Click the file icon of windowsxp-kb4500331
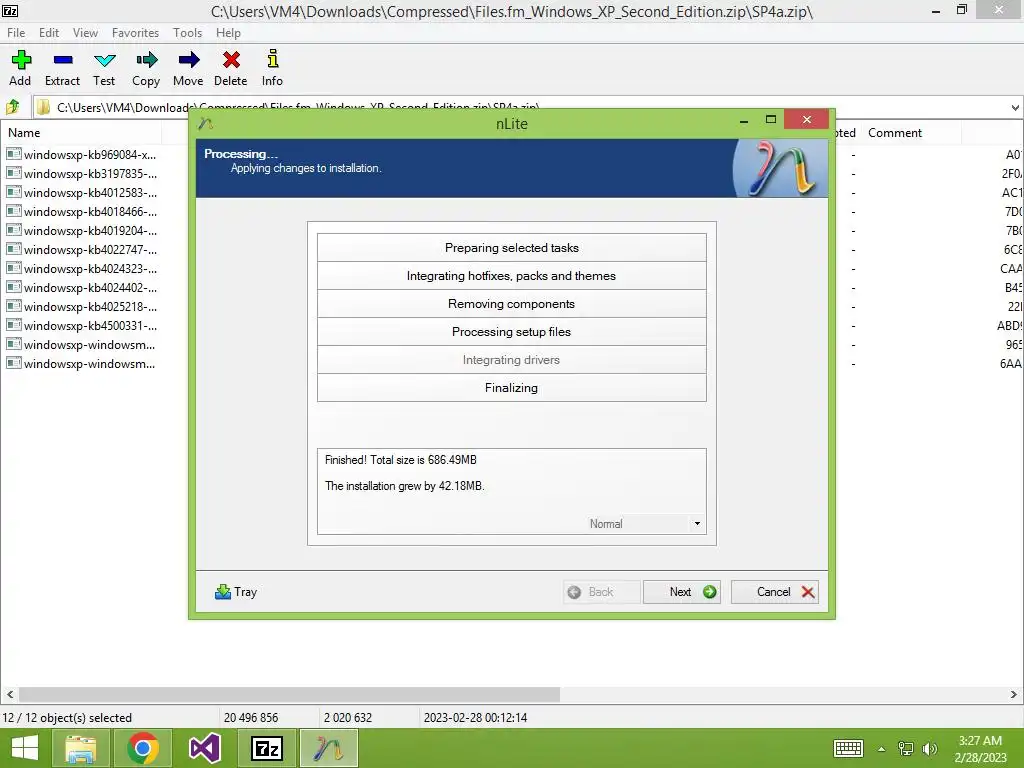This screenshot has width=1024, height=768. [14, 325]
